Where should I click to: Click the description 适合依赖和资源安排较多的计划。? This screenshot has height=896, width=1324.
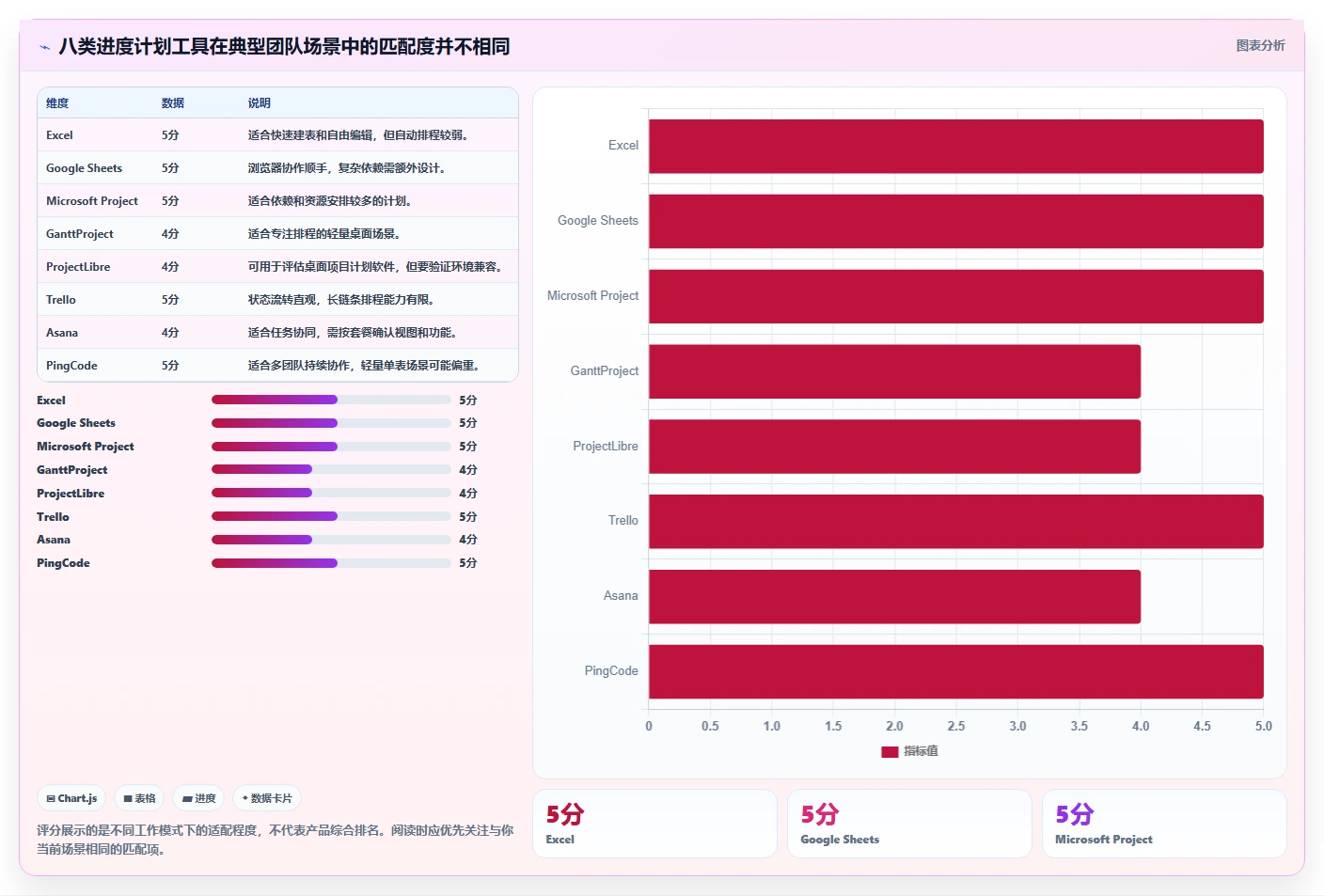pos(330,201)
